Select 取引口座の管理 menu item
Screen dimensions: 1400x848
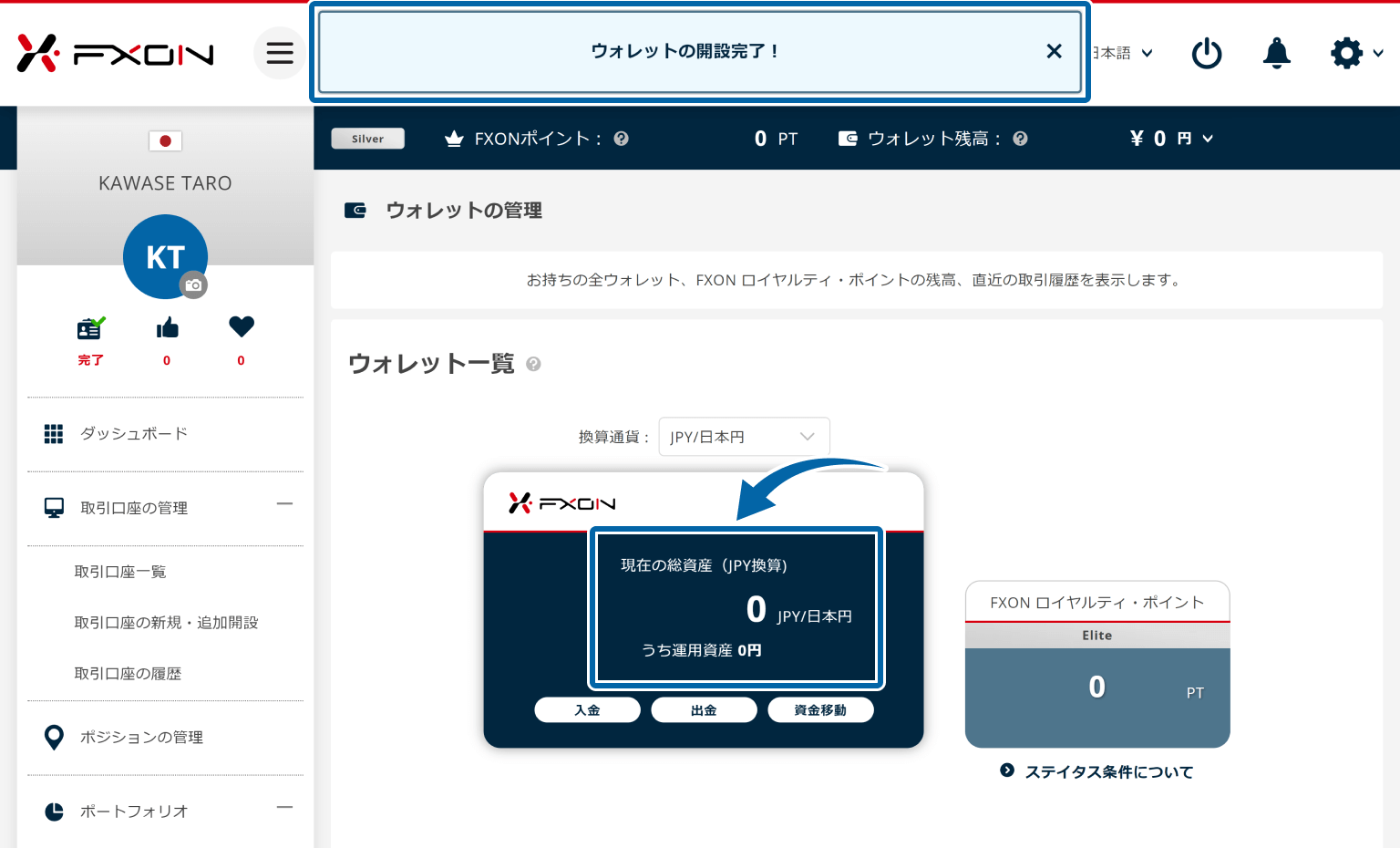(x=134, y=509)
